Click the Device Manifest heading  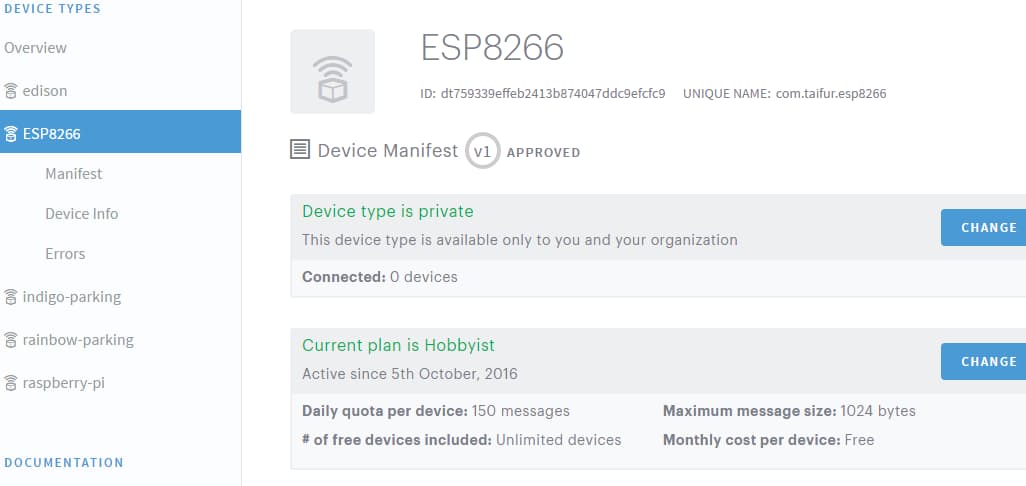(x=387, y=150)
